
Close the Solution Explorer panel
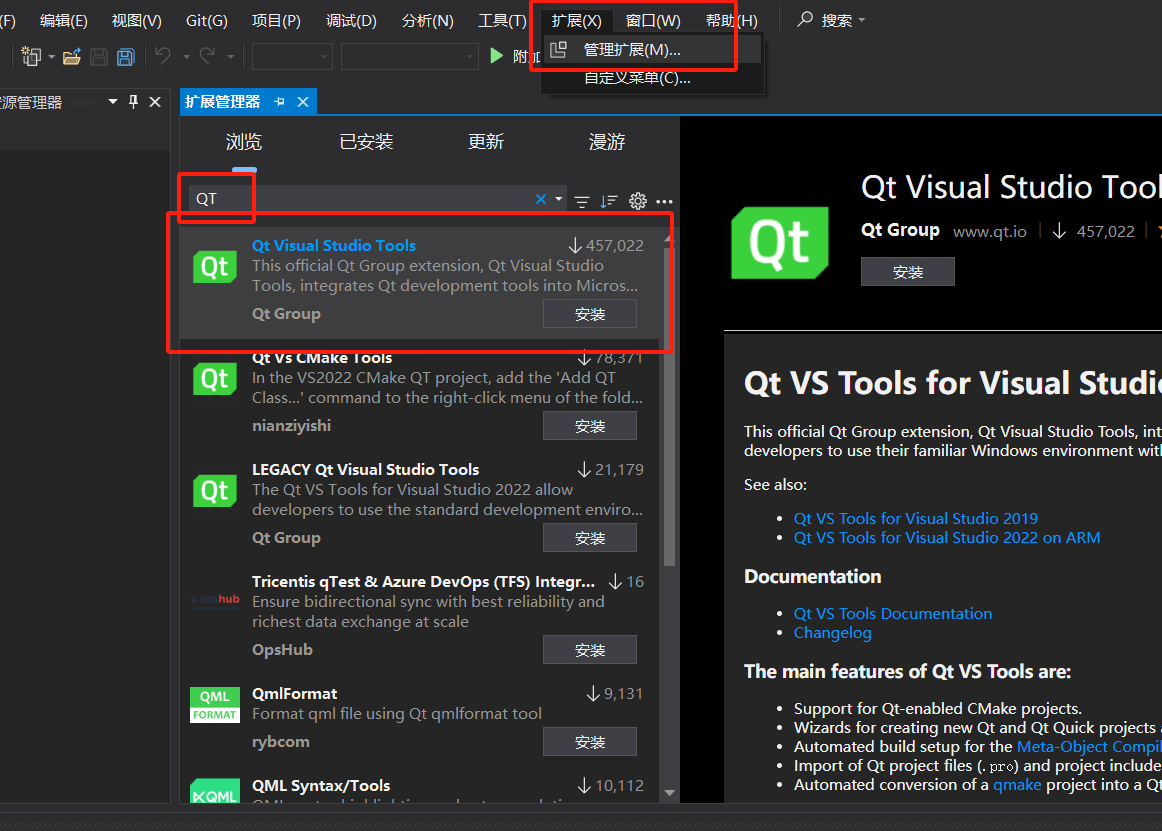(155, 102)
